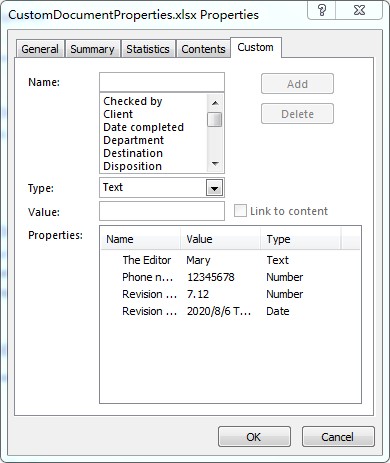Click the Delete button
This screenshot has width=390, height=463.
click(297, 114)
